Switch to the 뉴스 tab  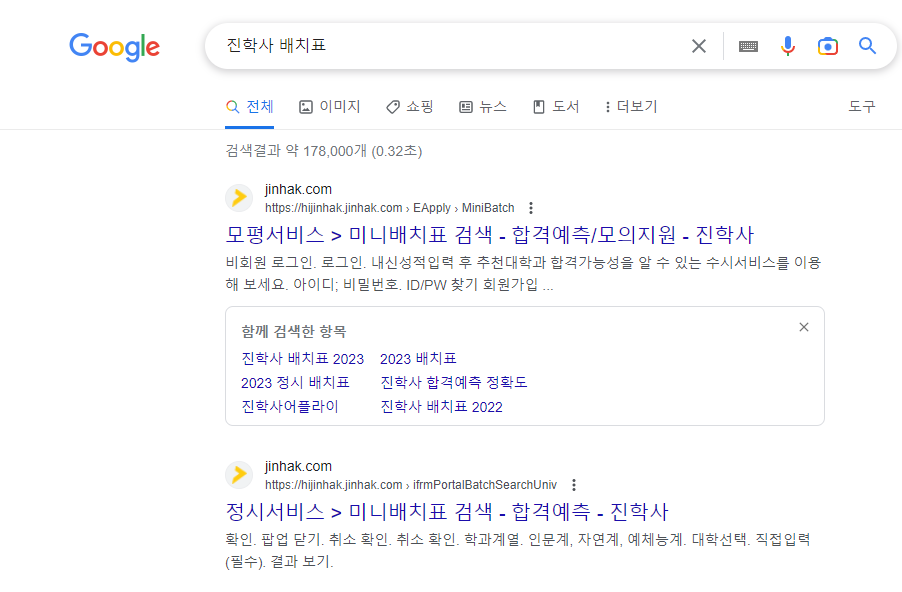483,106
